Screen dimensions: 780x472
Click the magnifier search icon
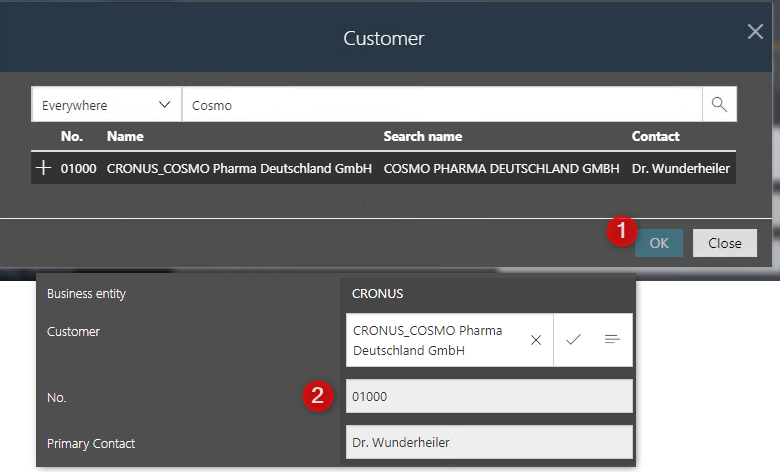pyautogui.click(x=719, y=104)
